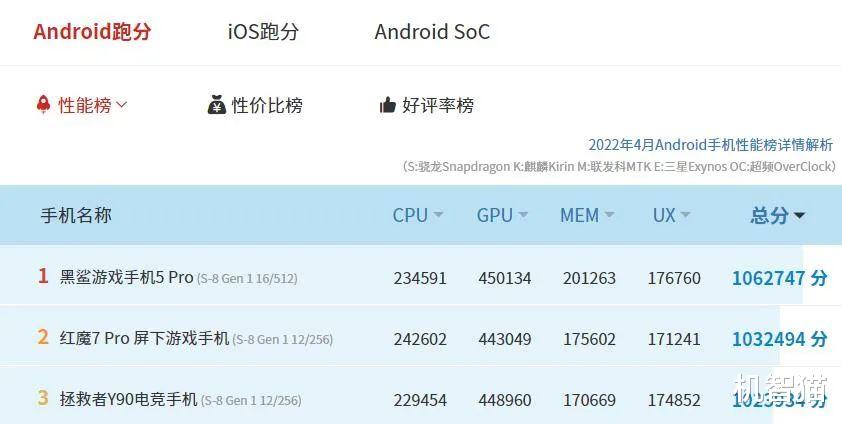This screenshot has width=842, height=424.
Task: Click MEM score 170669
Action: 590,401
